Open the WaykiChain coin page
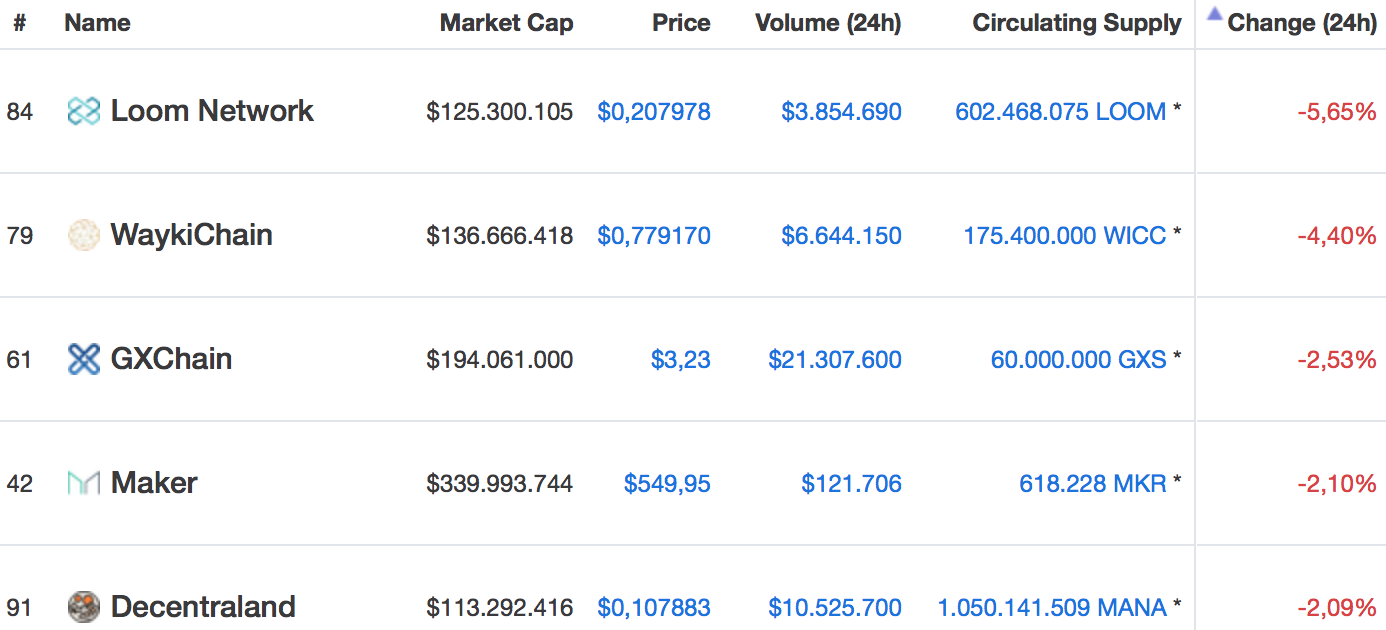This screenshot has height=630, width=1386. click(192, 235)
